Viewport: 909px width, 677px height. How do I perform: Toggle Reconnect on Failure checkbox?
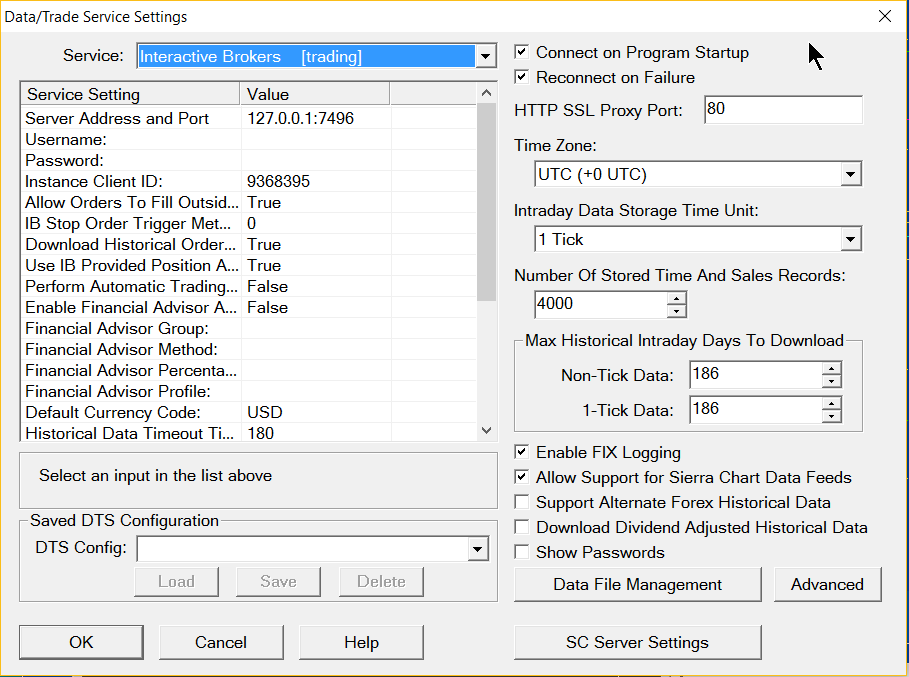pyautogui.click(x=522, y=77)
